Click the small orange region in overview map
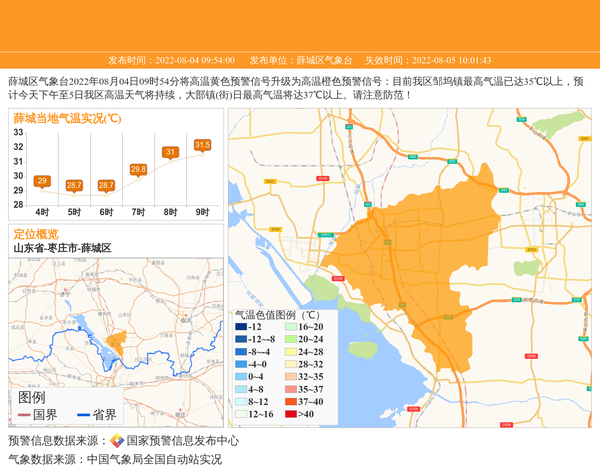This screenshot has width=600, height=471. [x=115, y=342]
